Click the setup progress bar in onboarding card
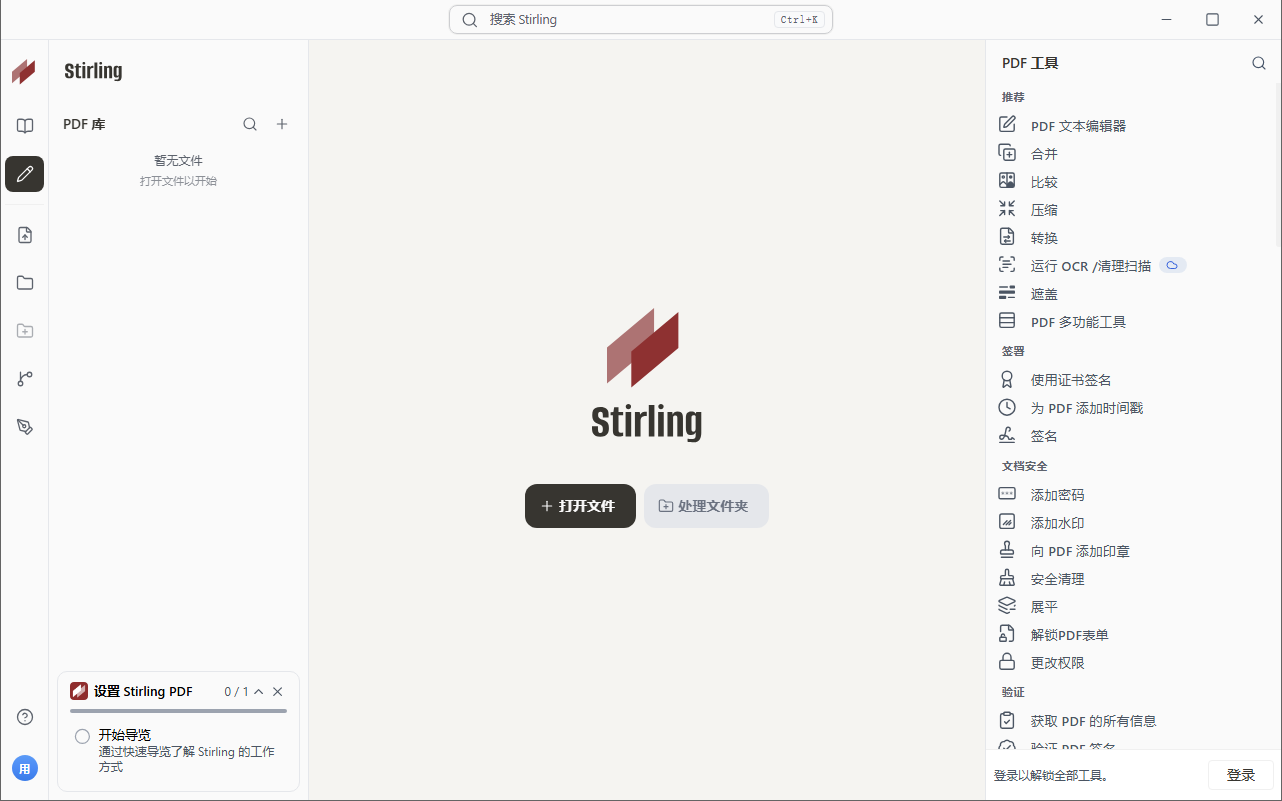Screen dimensions: 1282x801 178,711
